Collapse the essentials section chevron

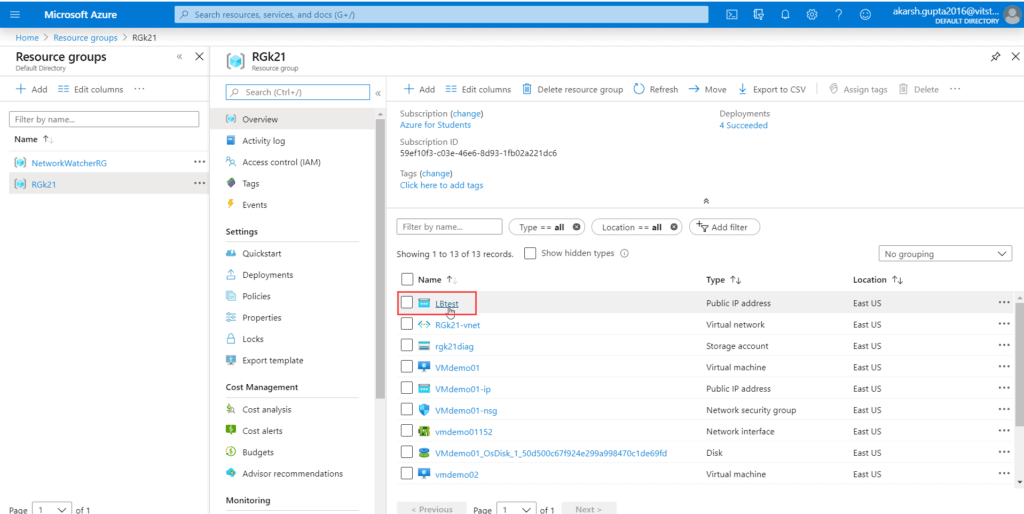(706, 201)
